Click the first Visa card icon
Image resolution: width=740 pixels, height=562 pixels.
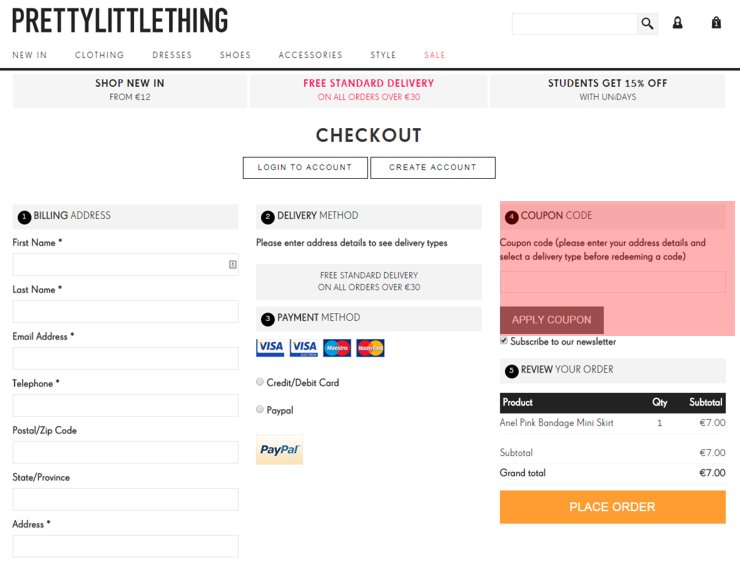click(270, 348)
